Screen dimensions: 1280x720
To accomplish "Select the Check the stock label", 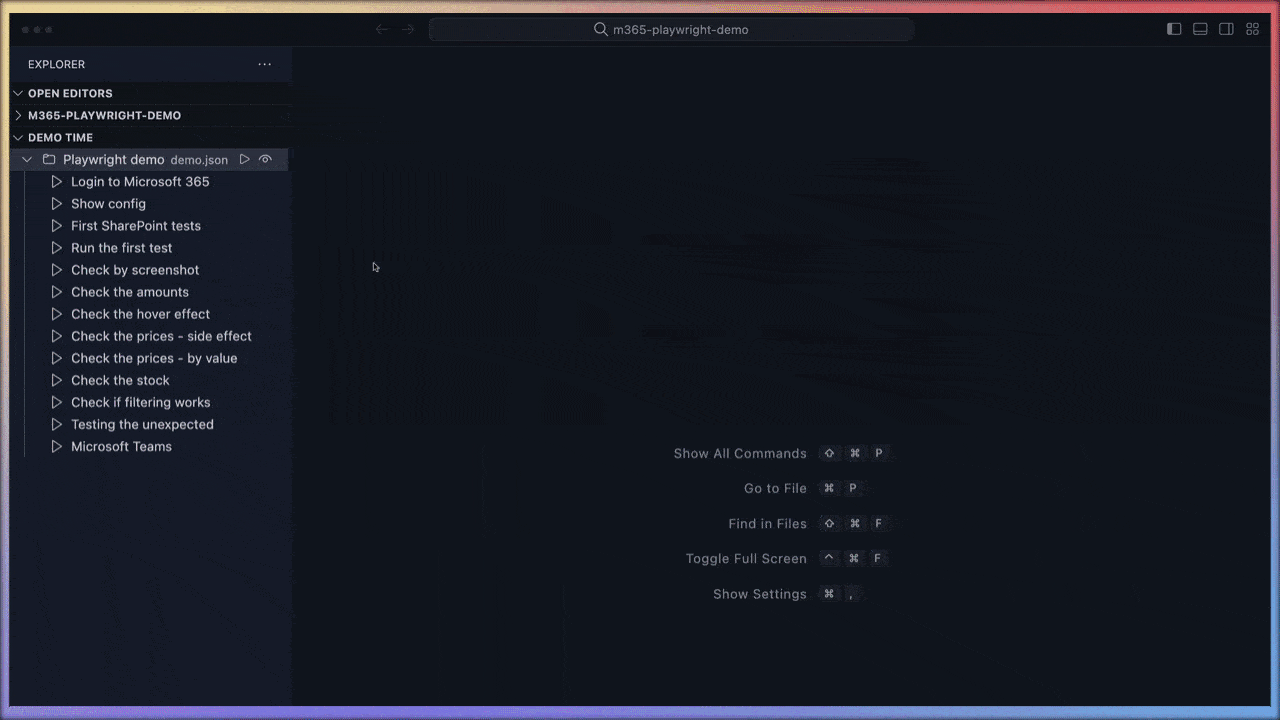I will coord(120,380).
